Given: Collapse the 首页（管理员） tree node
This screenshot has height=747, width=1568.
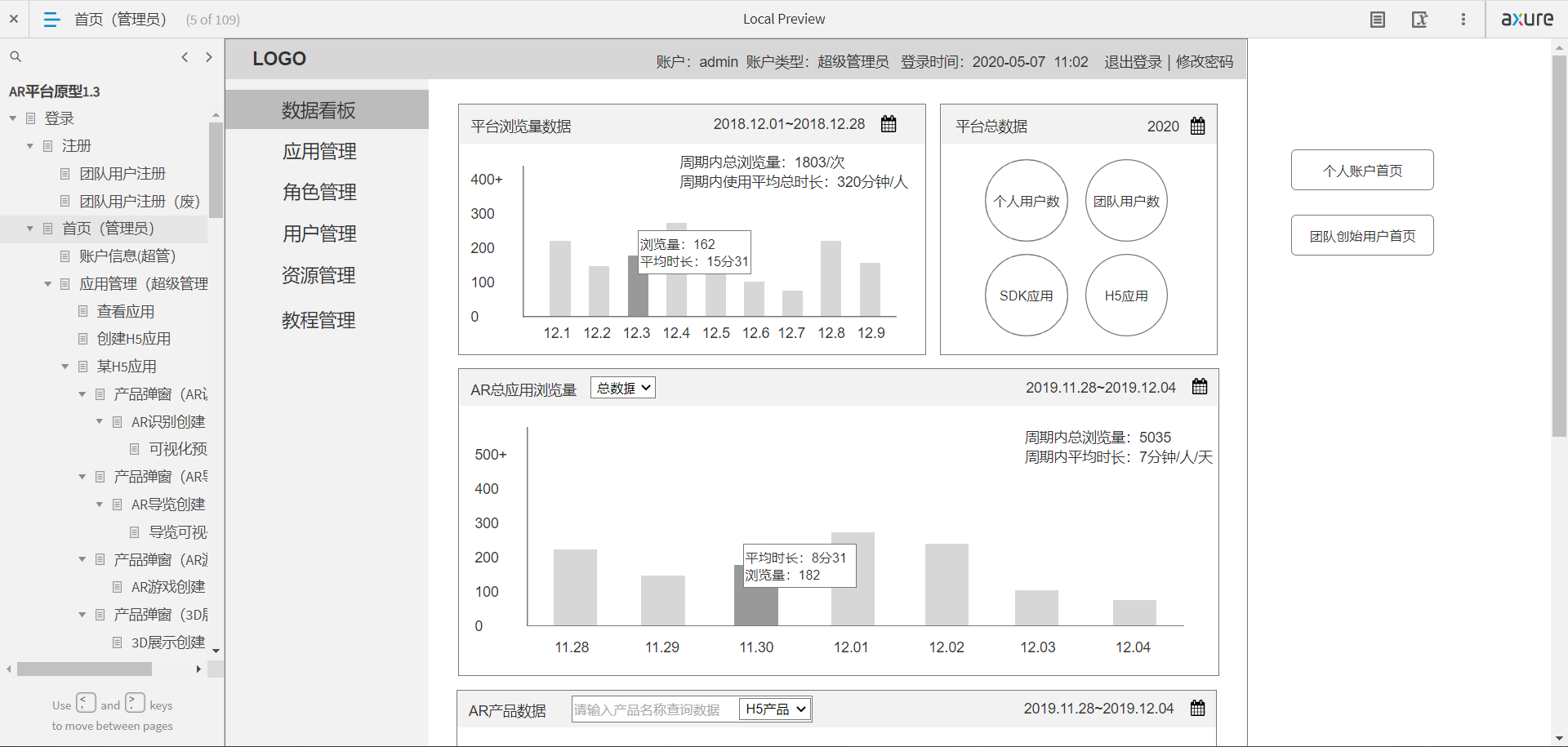Looking at the screenshot, I should tap(30, 229).
